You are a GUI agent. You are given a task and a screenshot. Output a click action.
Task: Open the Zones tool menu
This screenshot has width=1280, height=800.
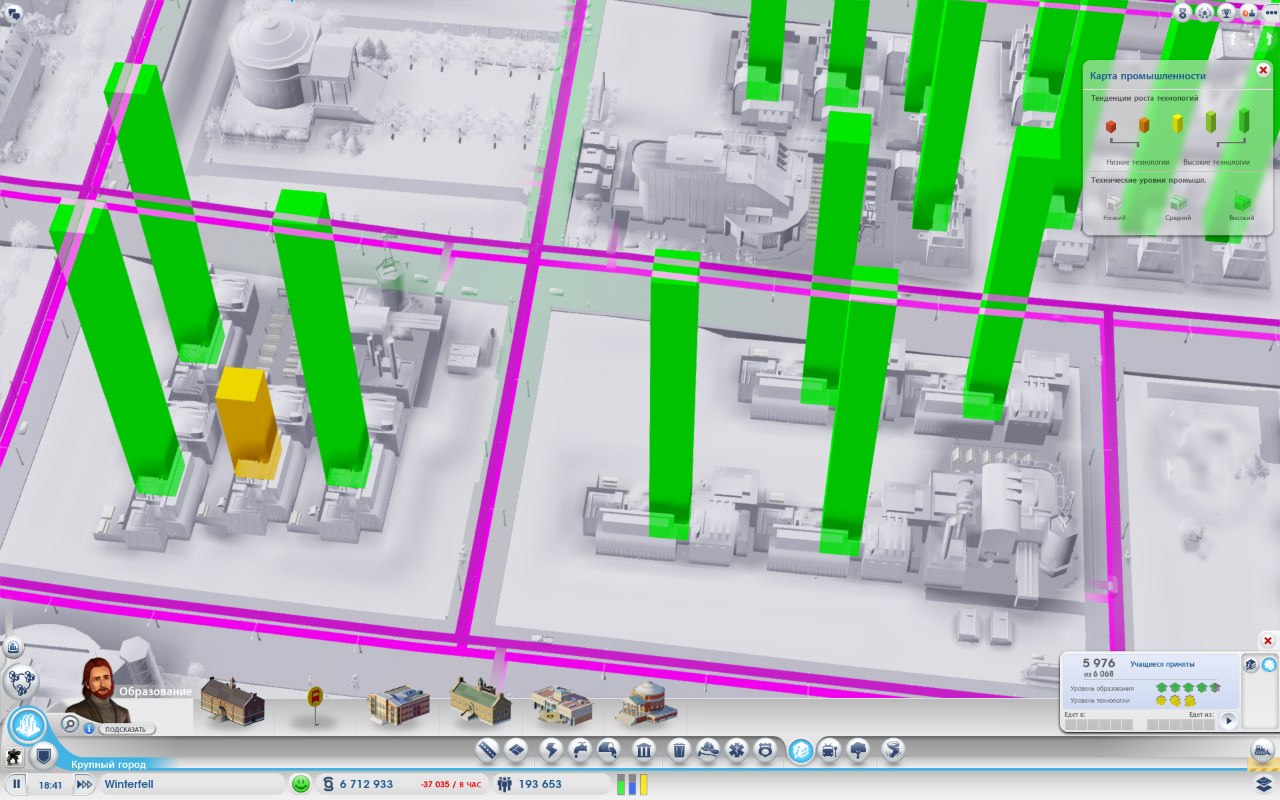tap(516, 749)
